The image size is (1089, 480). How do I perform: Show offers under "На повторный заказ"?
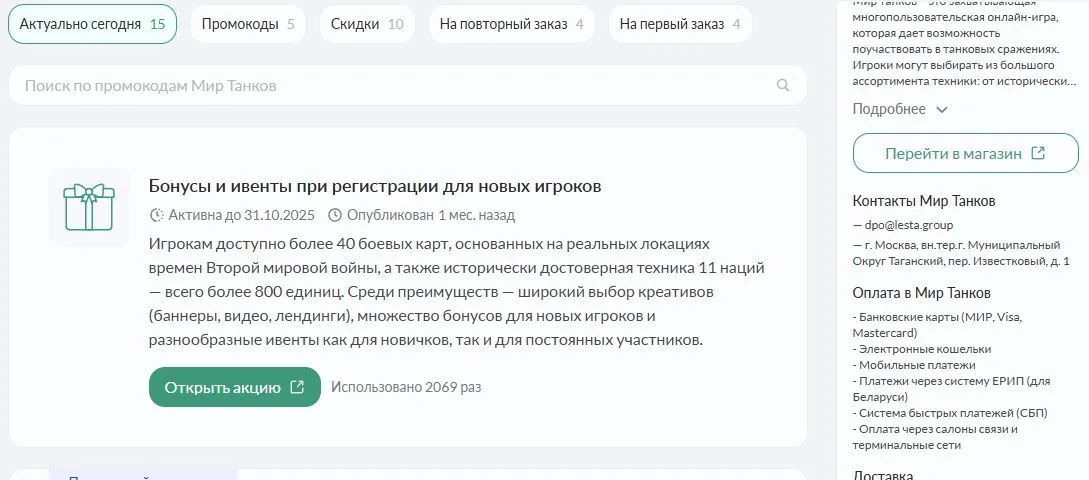coord(511,24)
